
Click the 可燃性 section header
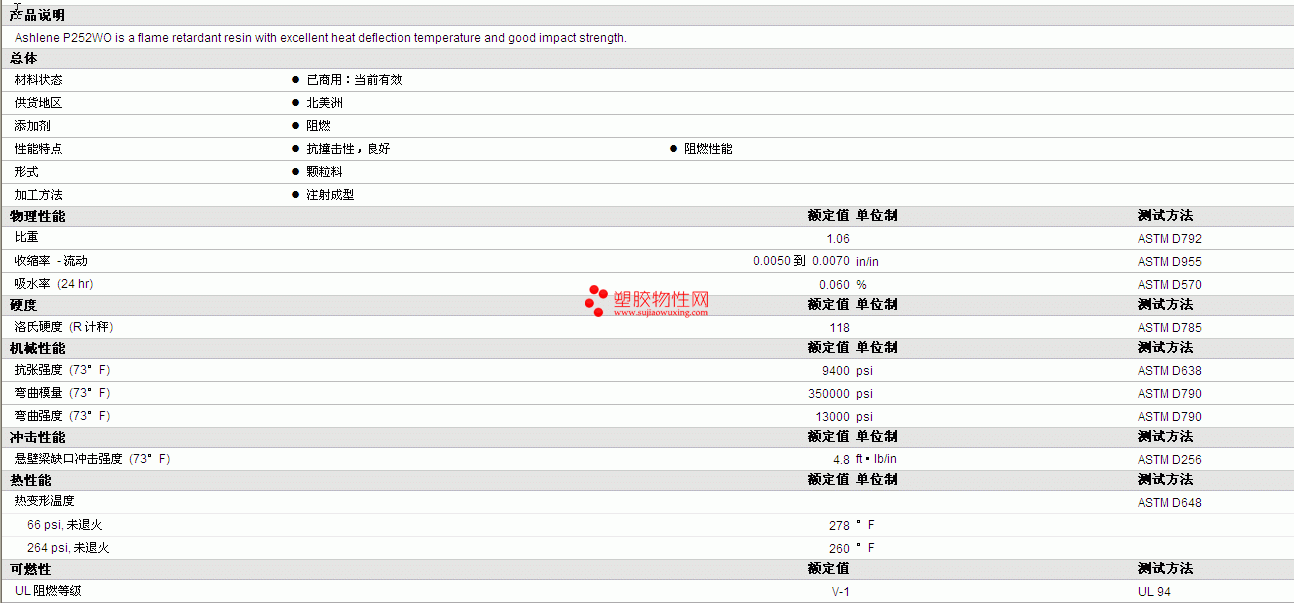tap(31, 569)
